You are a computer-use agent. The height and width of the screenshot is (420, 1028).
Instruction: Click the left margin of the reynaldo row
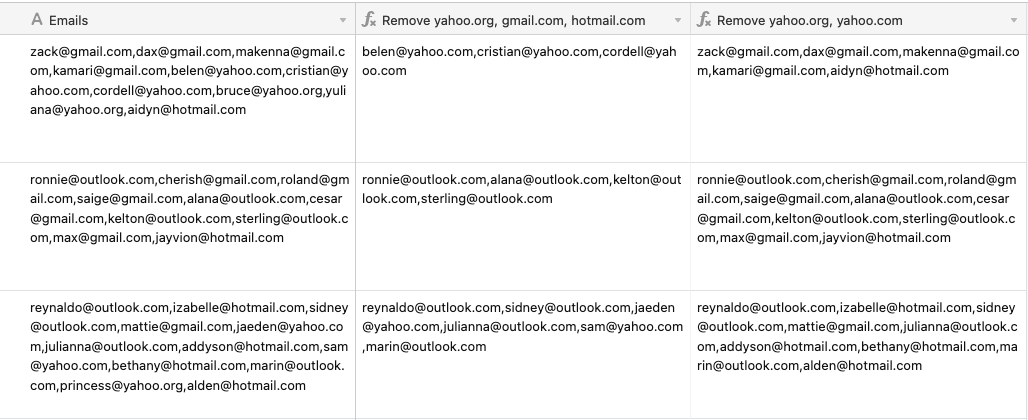tap(13, 354)
